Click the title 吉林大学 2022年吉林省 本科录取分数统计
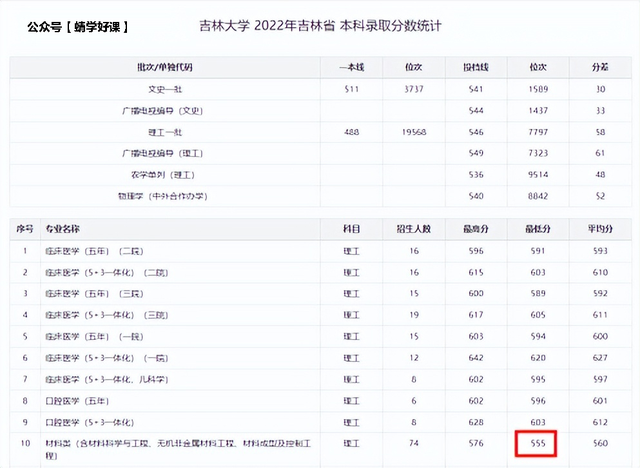This screenshot has height=468, width=640. [x=320, y=26]
